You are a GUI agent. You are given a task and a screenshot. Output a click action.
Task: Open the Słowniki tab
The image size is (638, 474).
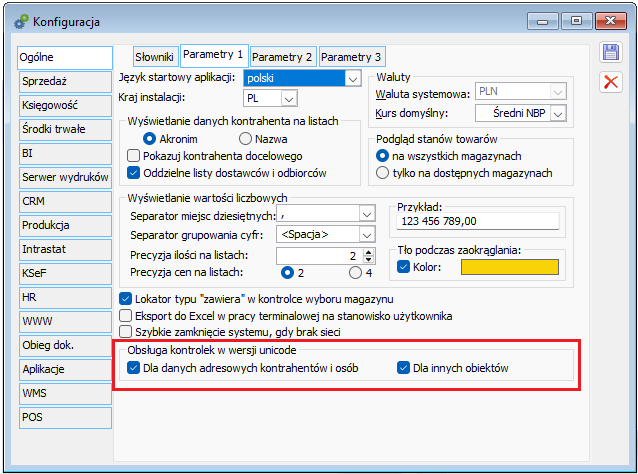[x=156, y=57]
